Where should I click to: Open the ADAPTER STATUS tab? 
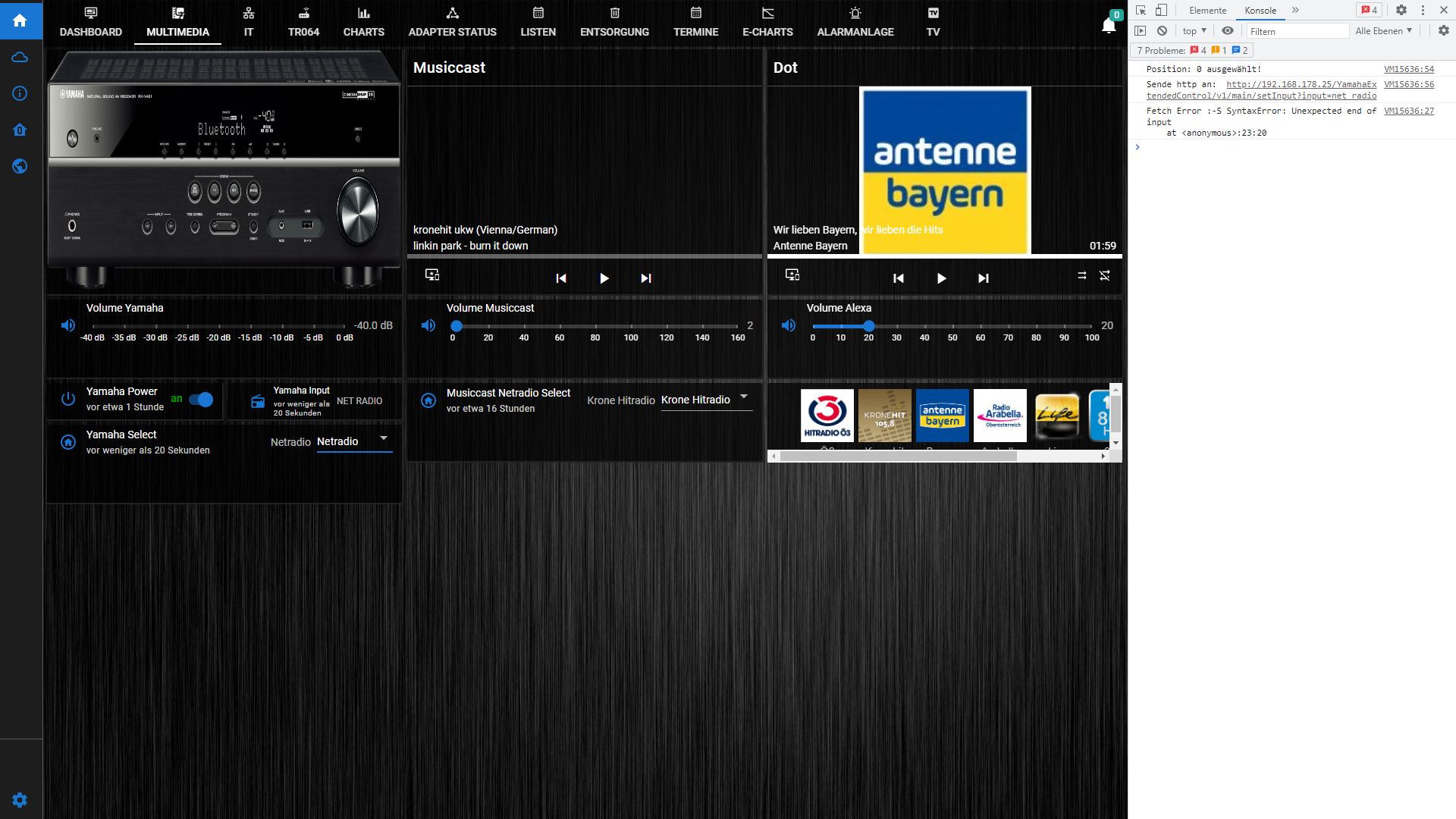click(453, 23)
